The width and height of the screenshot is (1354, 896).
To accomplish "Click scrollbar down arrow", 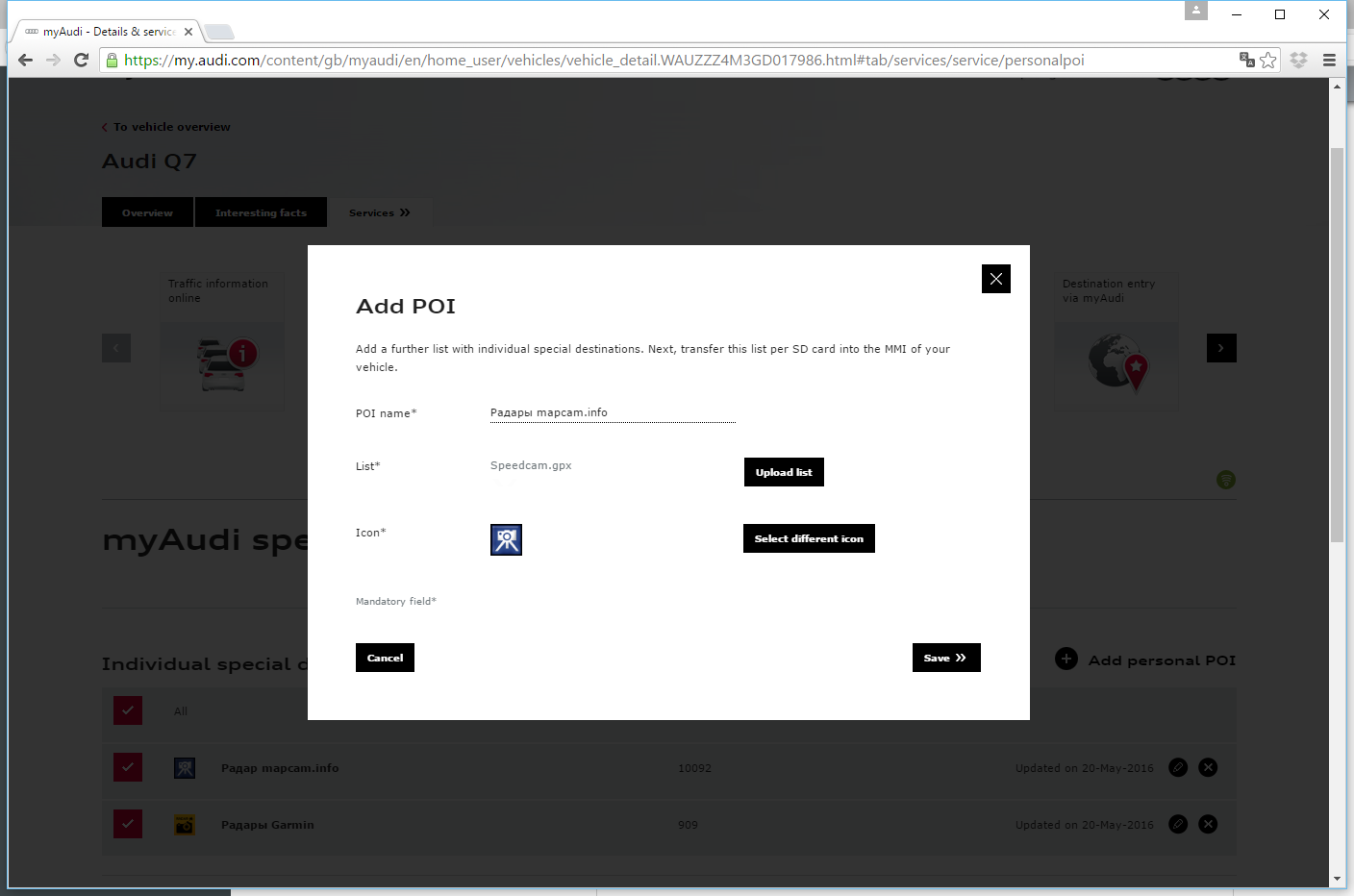I will (1337, 879).
